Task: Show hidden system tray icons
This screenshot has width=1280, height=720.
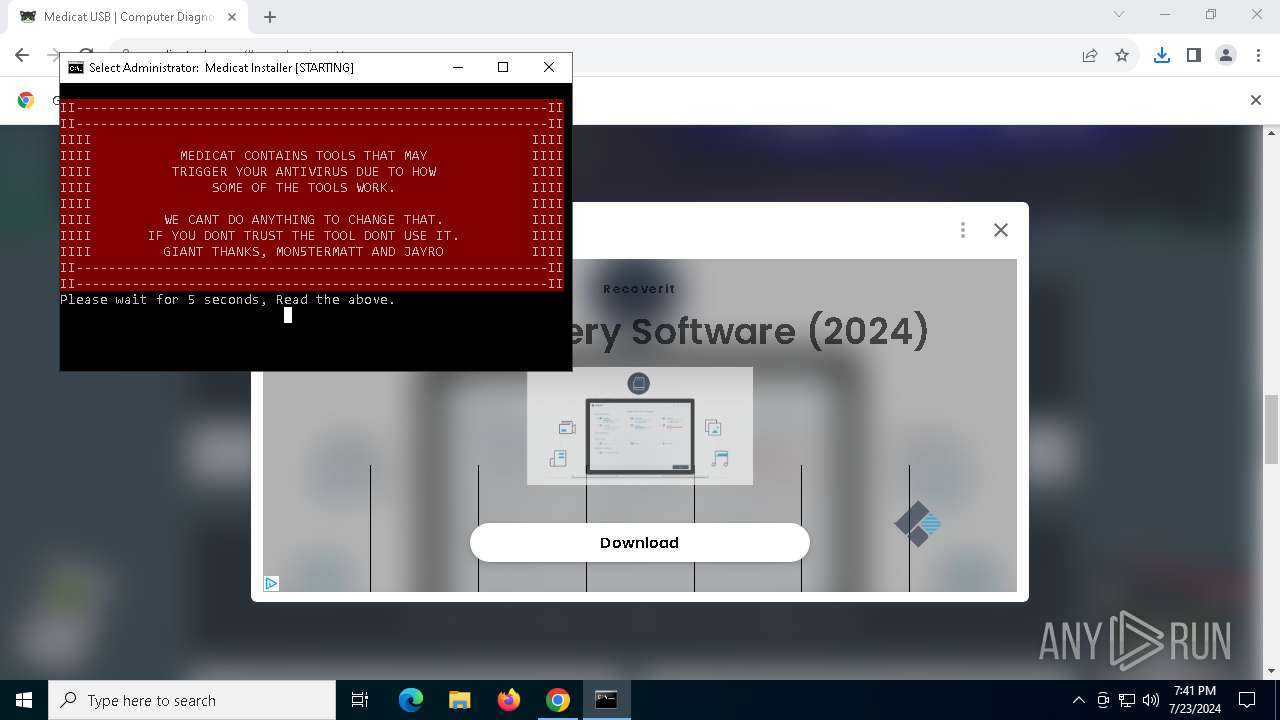Action: pyautogui.click(x=1078, y=700)
